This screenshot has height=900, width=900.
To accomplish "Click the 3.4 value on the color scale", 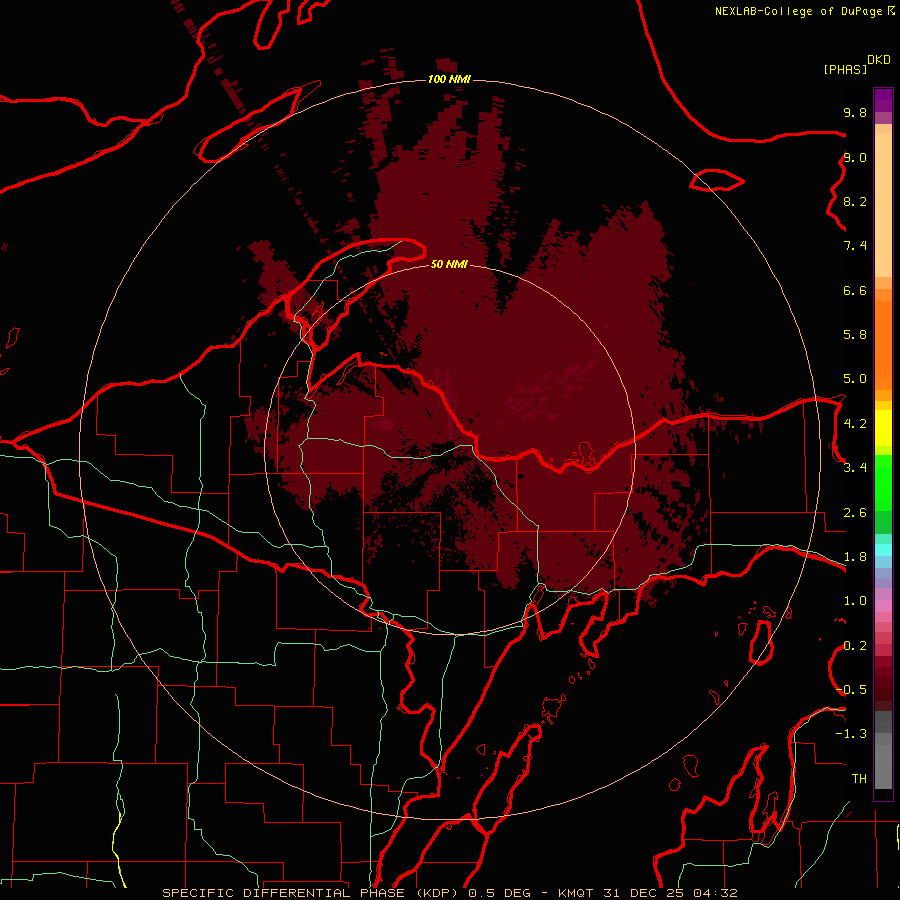I will (x=855, y=468).
